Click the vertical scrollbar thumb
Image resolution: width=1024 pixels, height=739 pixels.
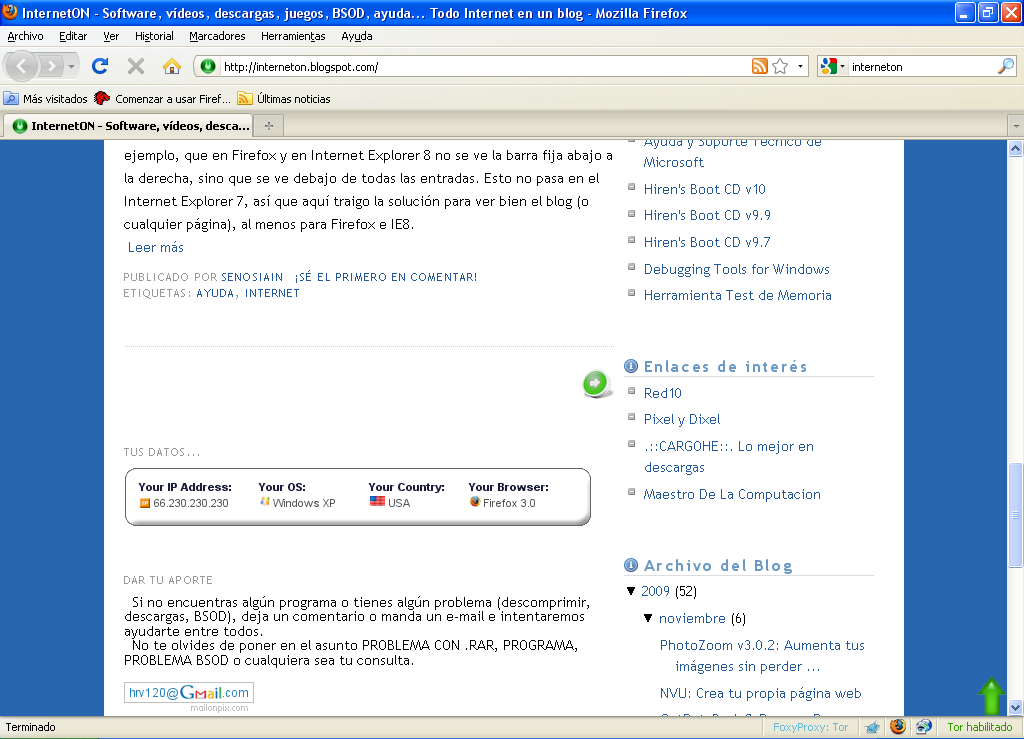[x=1016, y=515]
